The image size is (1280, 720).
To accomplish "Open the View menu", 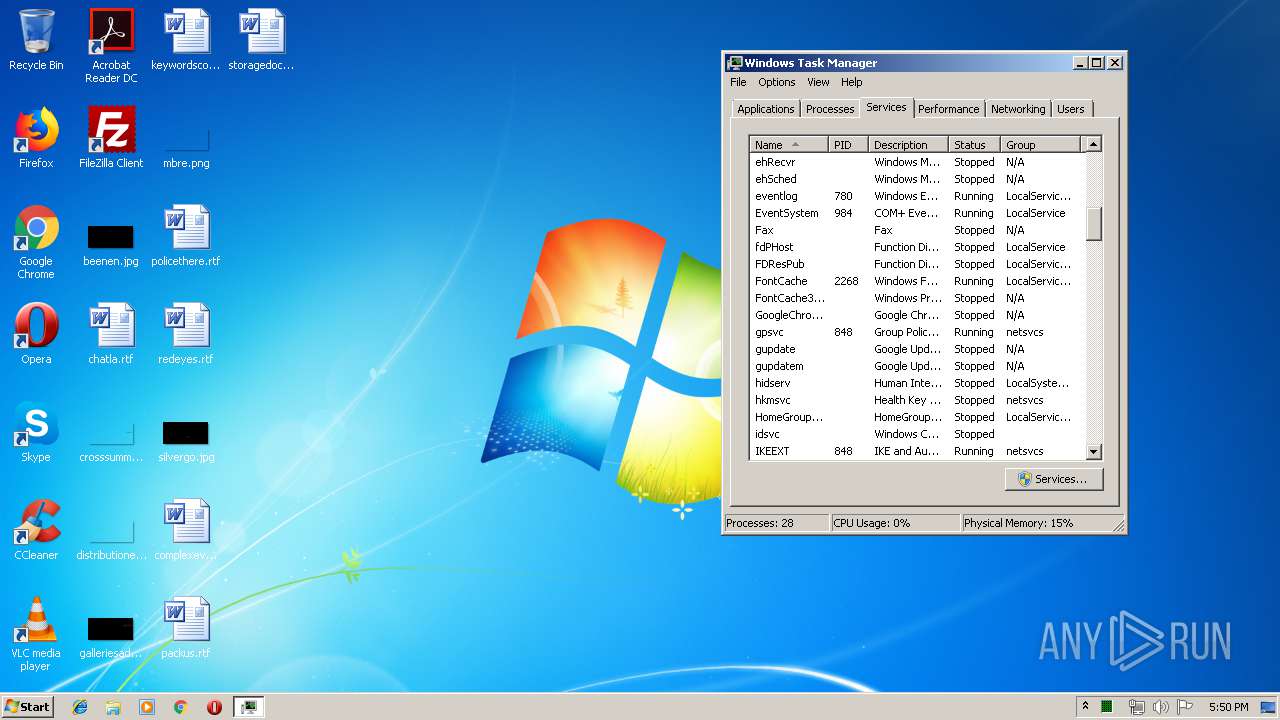I will [818, 82].
